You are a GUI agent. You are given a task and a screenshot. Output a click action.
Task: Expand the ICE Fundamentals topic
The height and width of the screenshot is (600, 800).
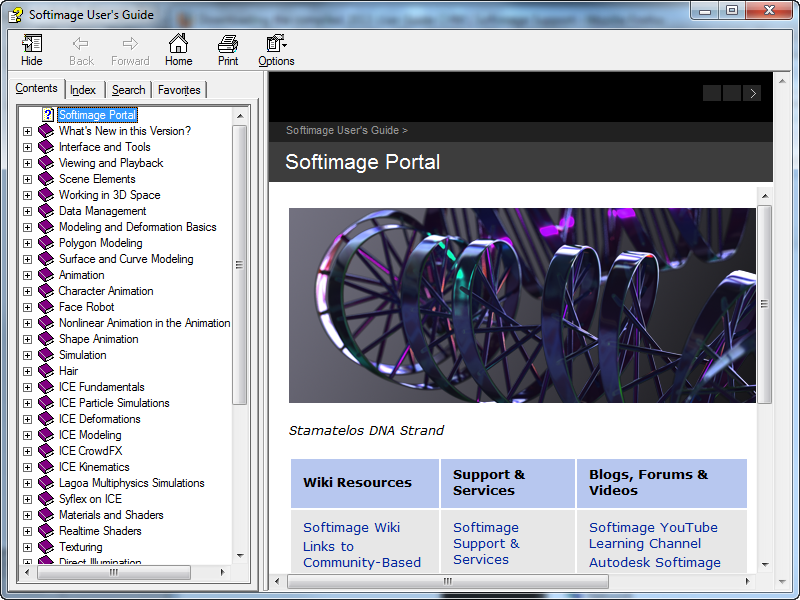pyautogui.click(x=28, y=387)
